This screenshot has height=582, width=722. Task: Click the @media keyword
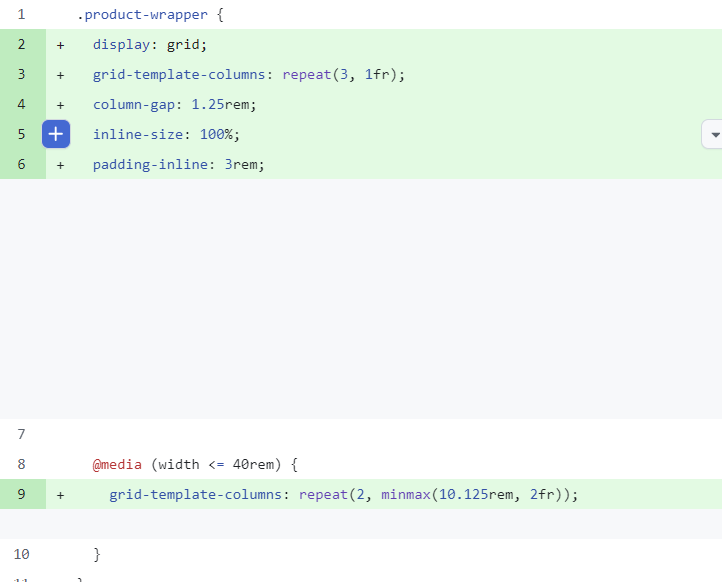[x=117, y=465]
